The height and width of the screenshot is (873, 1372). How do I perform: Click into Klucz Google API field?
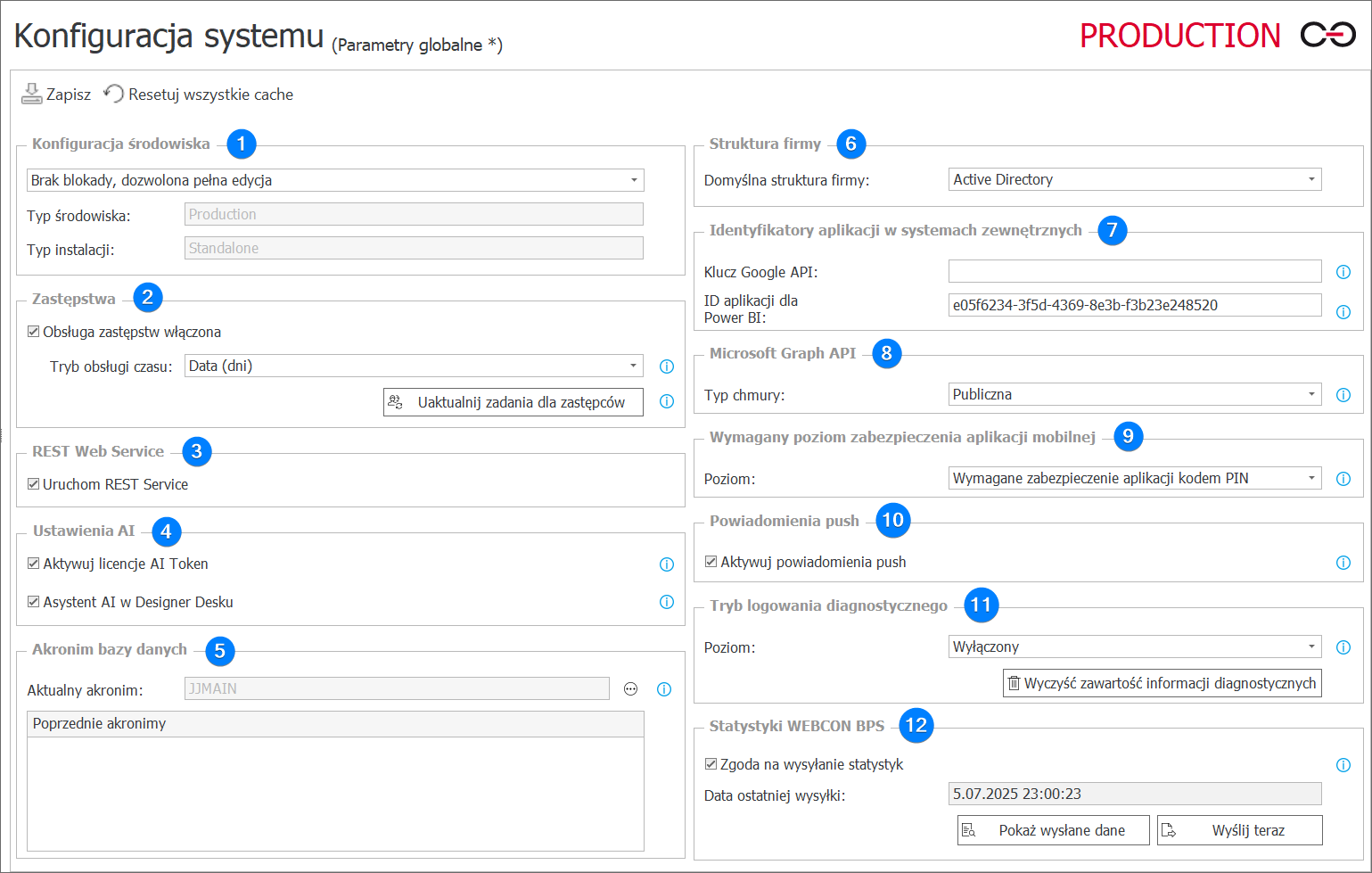[1135, 271]
